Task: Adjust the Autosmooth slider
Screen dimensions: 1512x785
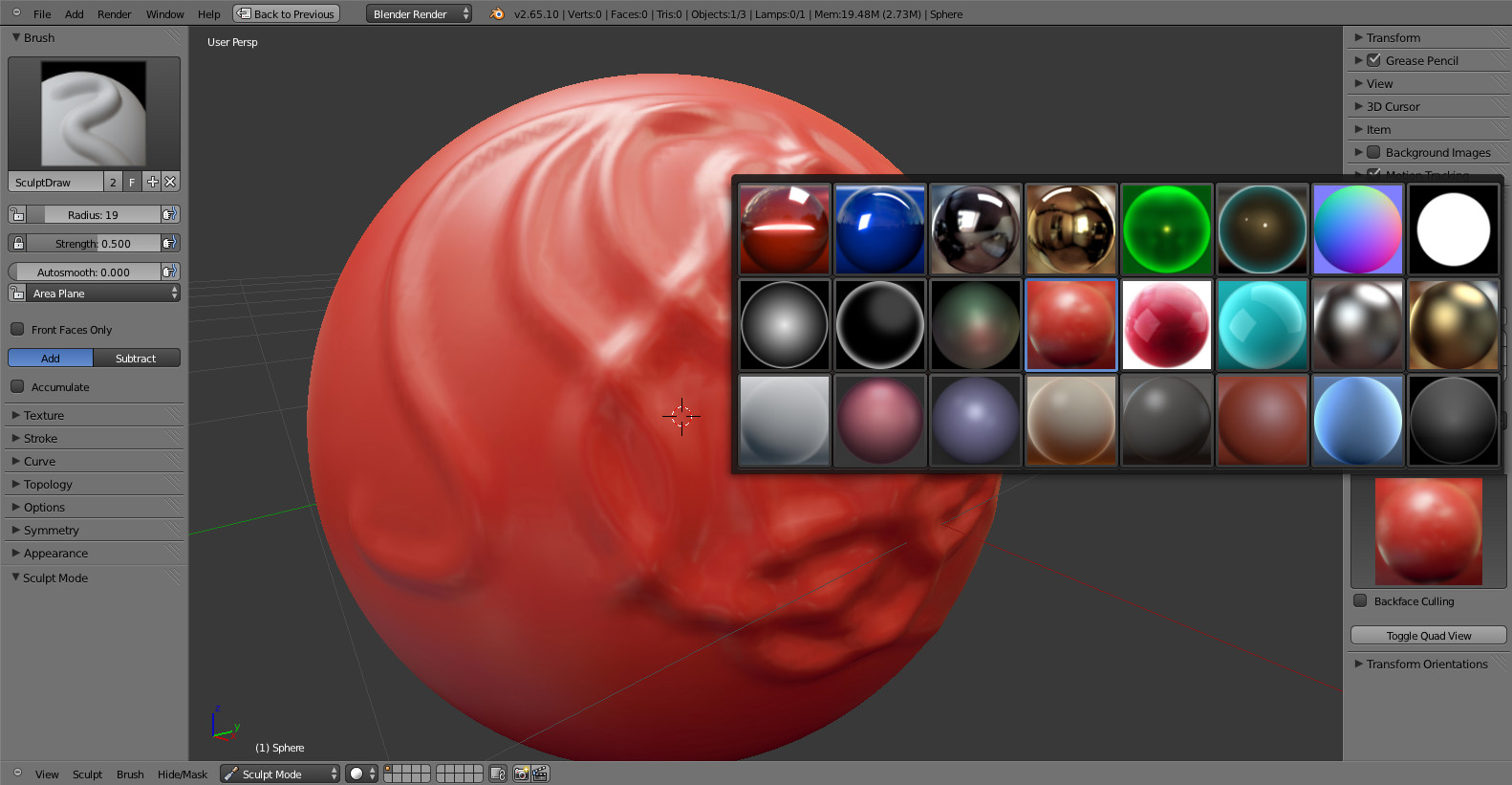Action: pos(84,272)
